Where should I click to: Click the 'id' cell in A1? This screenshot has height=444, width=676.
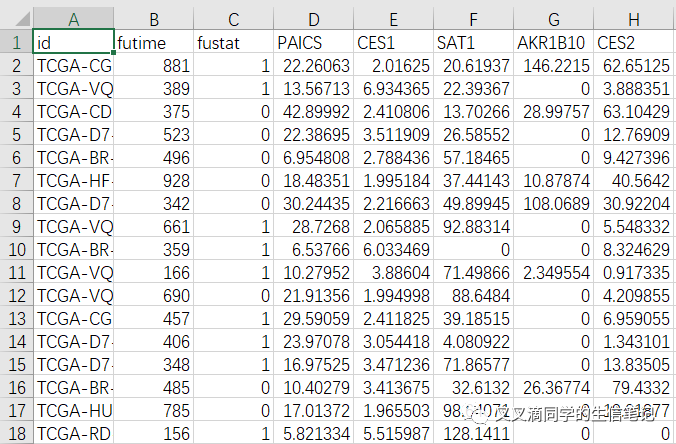(73, 42)
